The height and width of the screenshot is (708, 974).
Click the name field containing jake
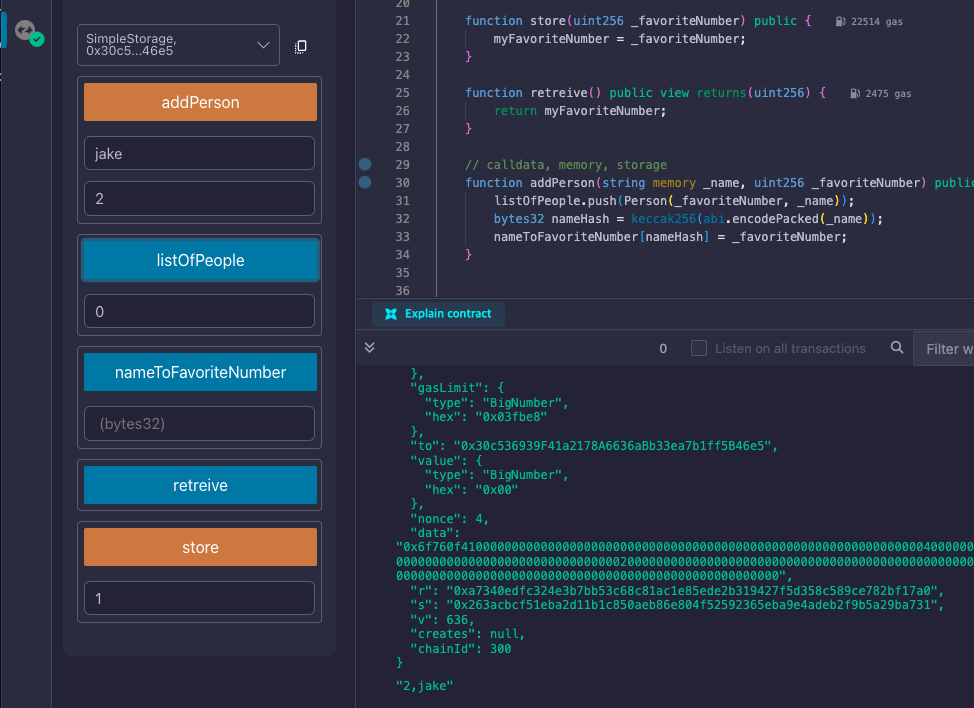199,153
